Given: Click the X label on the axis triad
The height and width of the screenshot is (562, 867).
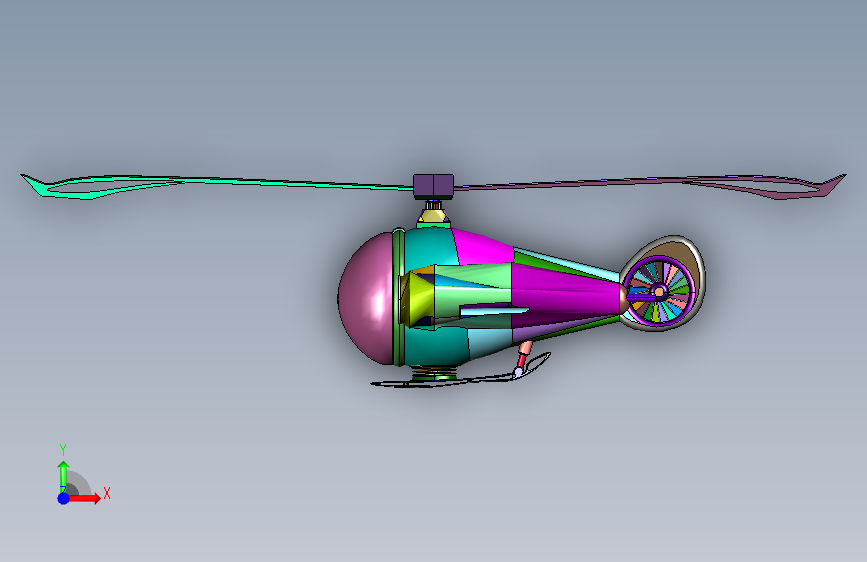Looking at the screenshot, I should (x=107, y=493).
